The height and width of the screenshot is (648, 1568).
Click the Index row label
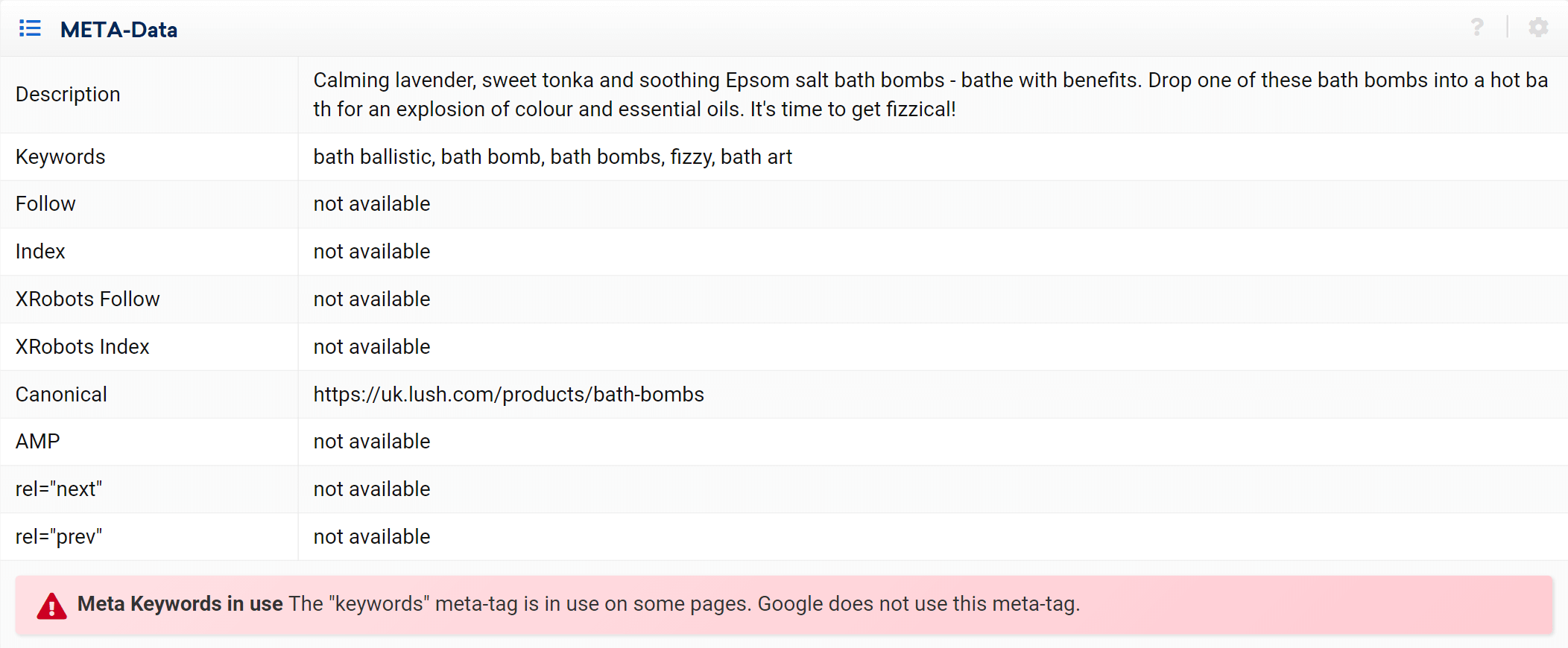pyautogui.click(x=40, y=252)
